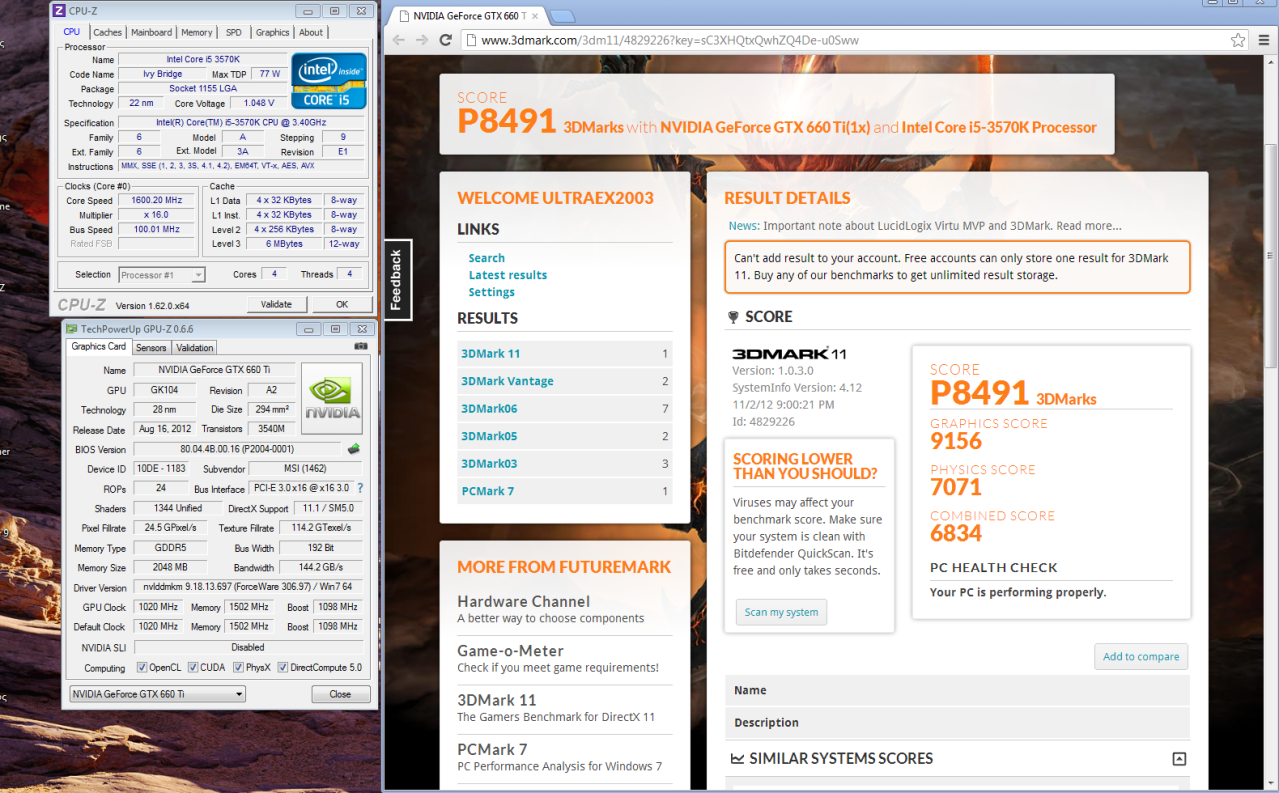
Task: Click the GPU-Z title bar icon
Action: [71, 329]
